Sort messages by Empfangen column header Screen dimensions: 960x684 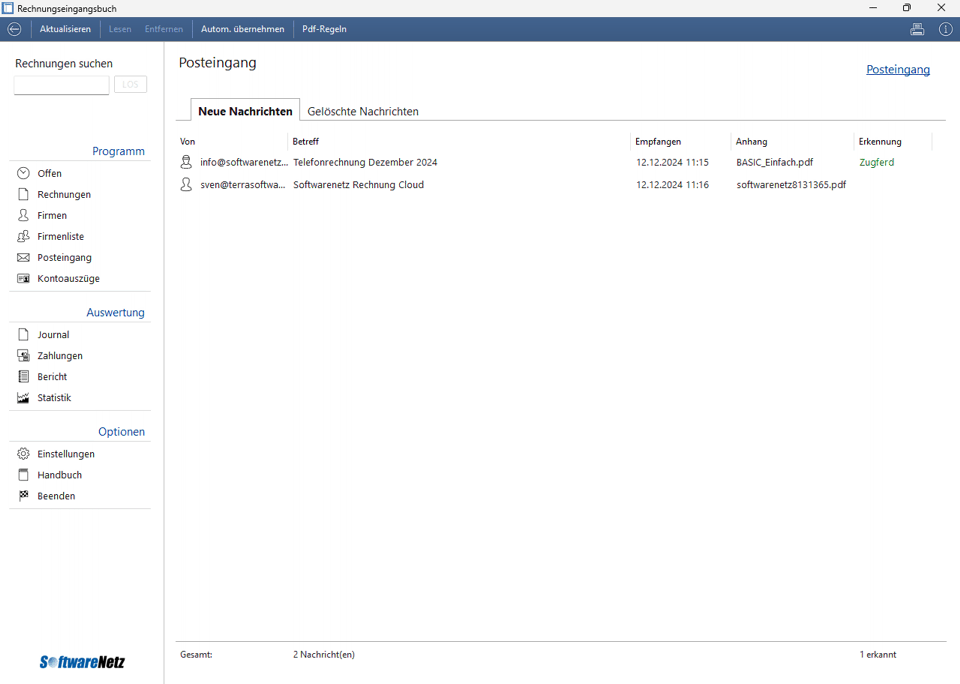click(x=658, y=141)
